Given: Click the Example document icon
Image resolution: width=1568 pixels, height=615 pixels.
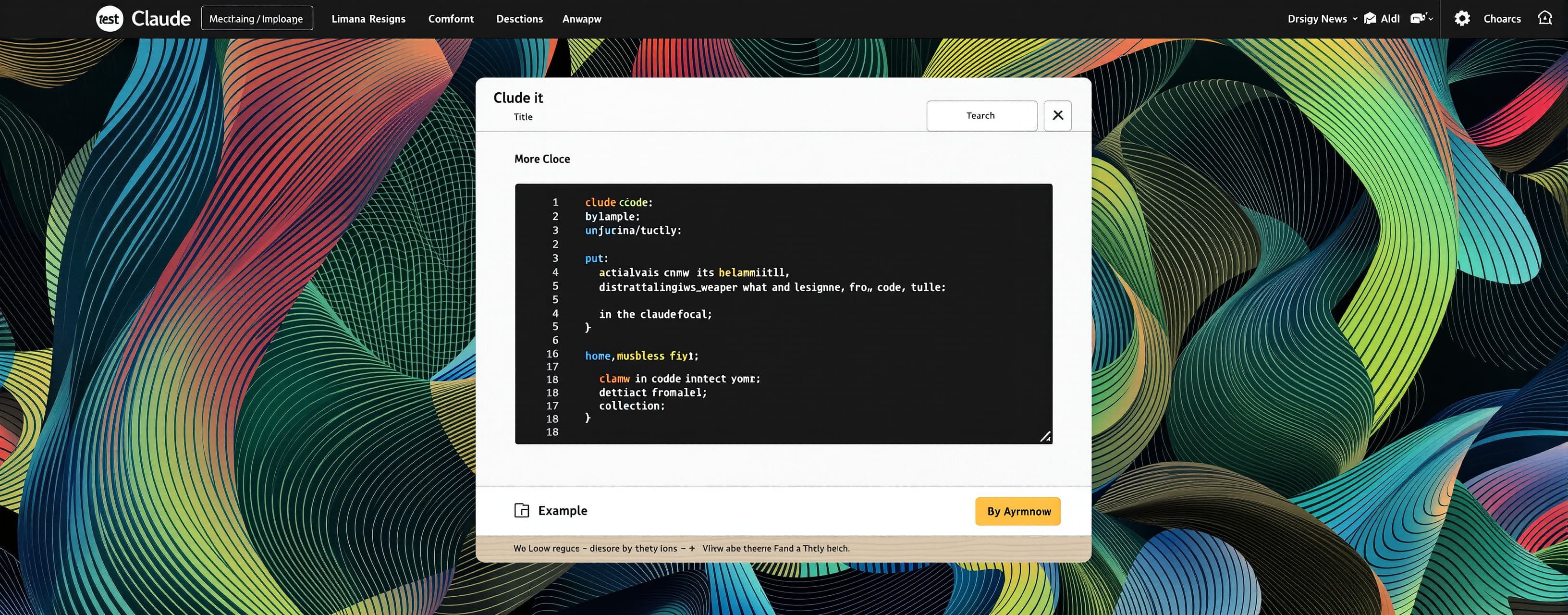Looking at the screenshot, I should point(522,510).
